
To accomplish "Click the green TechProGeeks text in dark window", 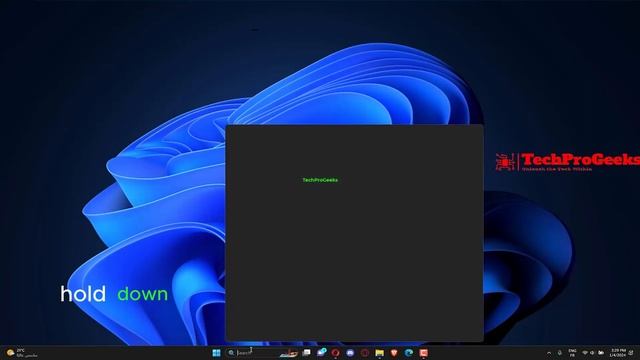I will pos(320,180).
